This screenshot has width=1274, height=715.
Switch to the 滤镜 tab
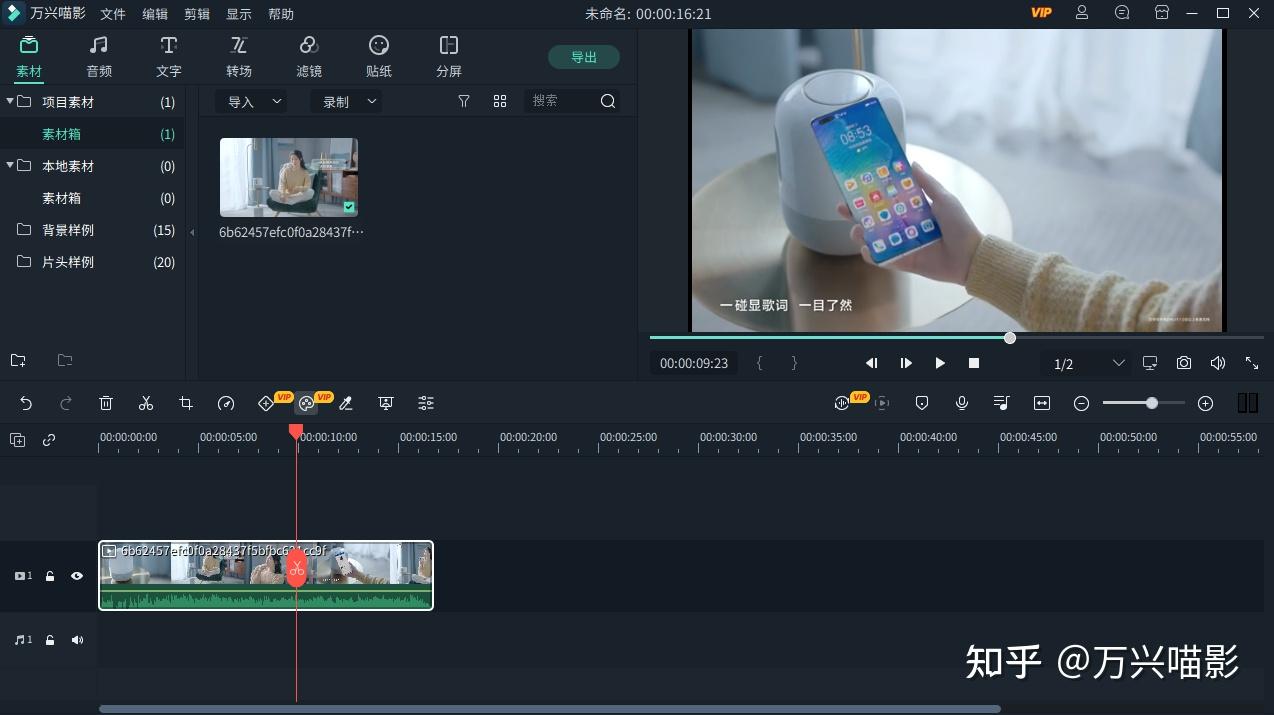pyautogui.click(x=309, y=57)
